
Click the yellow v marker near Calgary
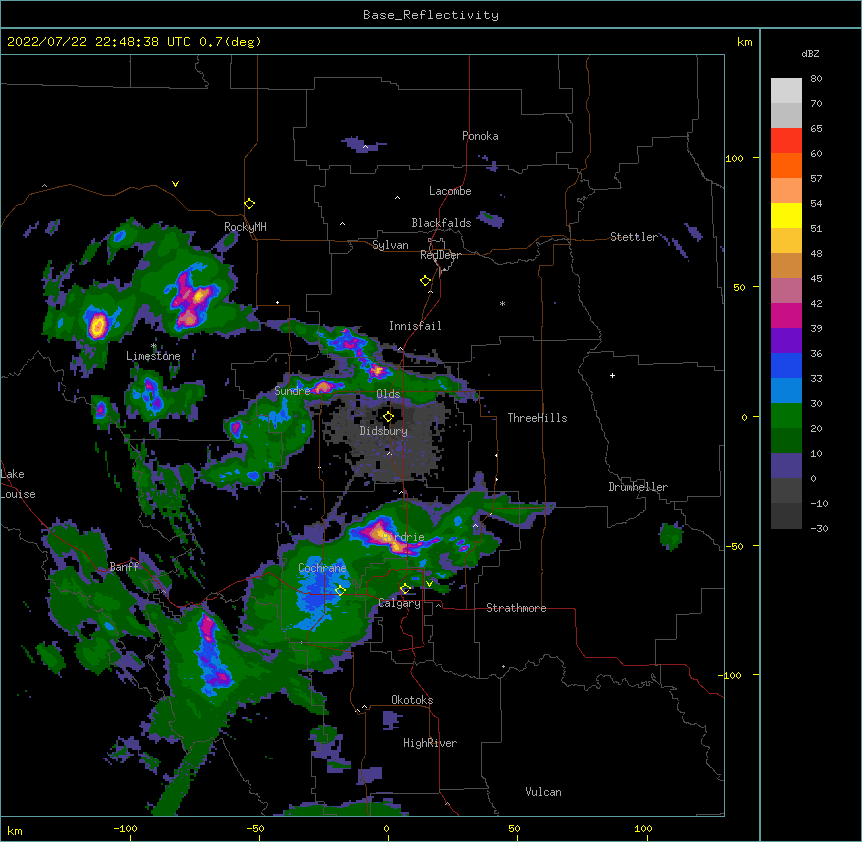429,584
